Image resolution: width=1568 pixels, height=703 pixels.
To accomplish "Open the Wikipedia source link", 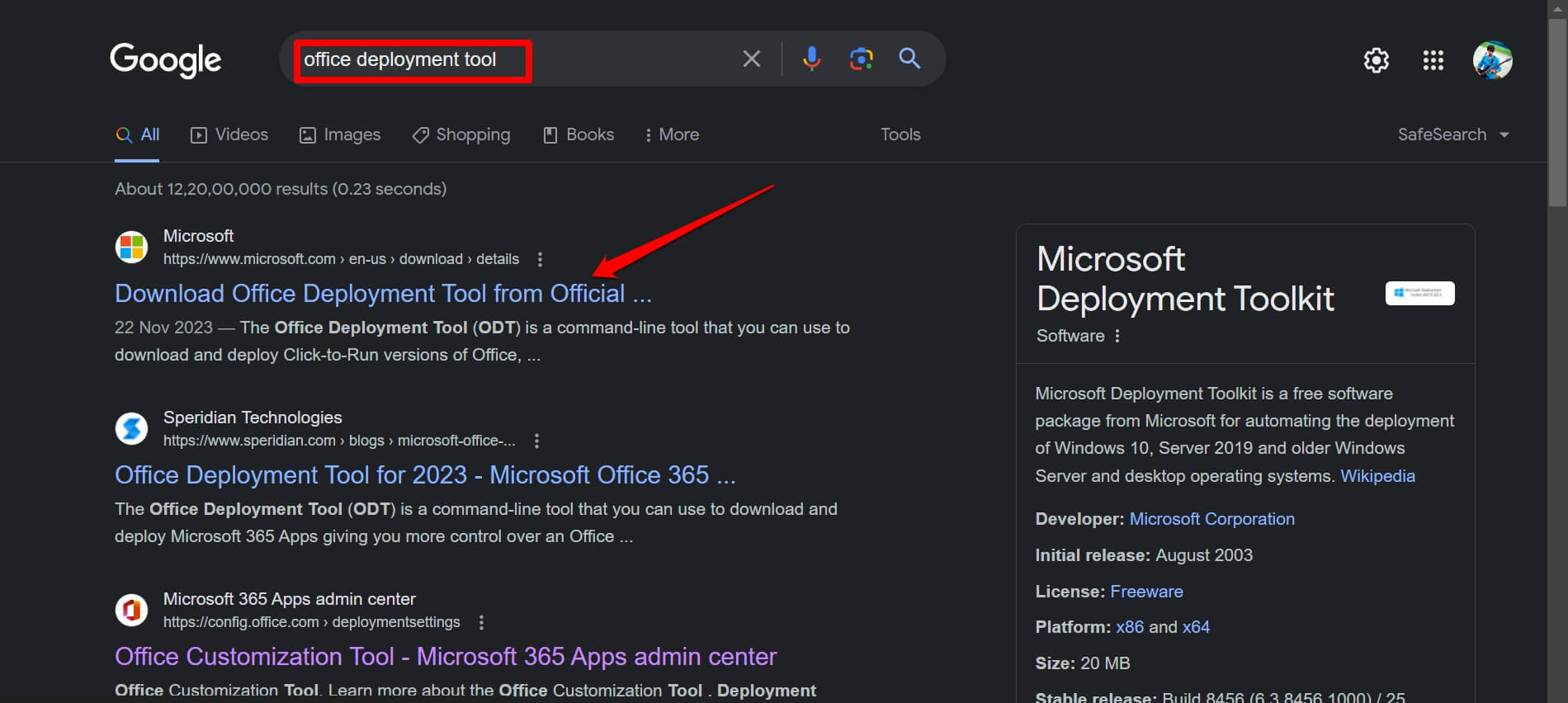I will pyautogui.click(x=1377, y=476).
